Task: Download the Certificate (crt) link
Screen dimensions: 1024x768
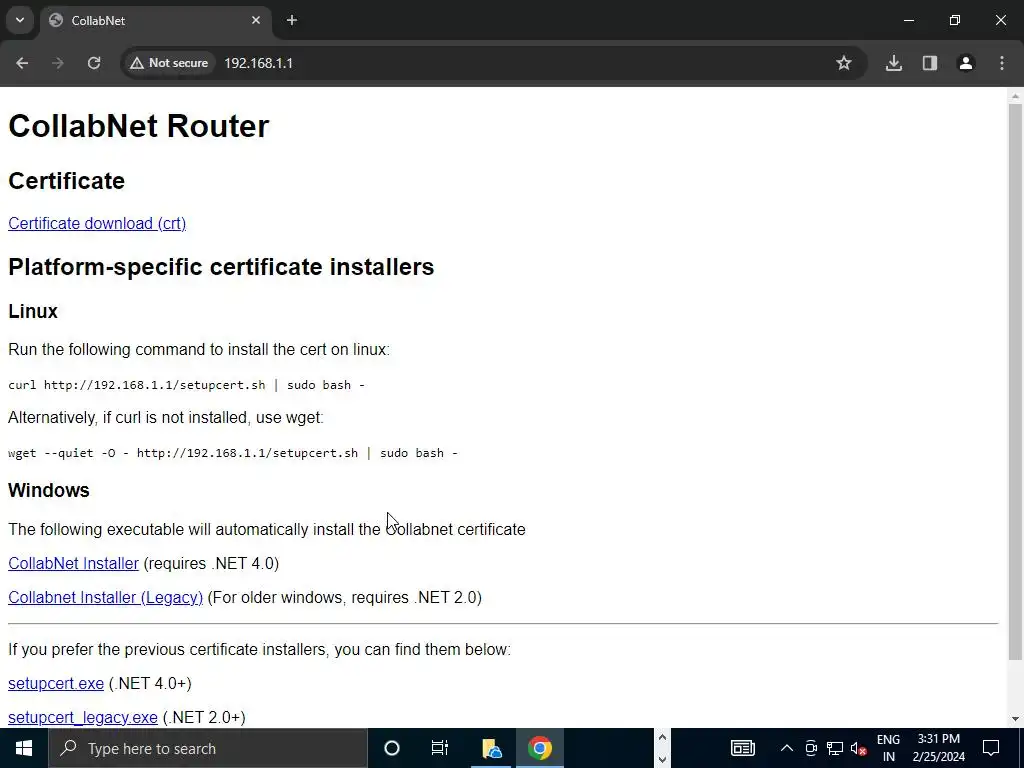Action: point(97,223)
